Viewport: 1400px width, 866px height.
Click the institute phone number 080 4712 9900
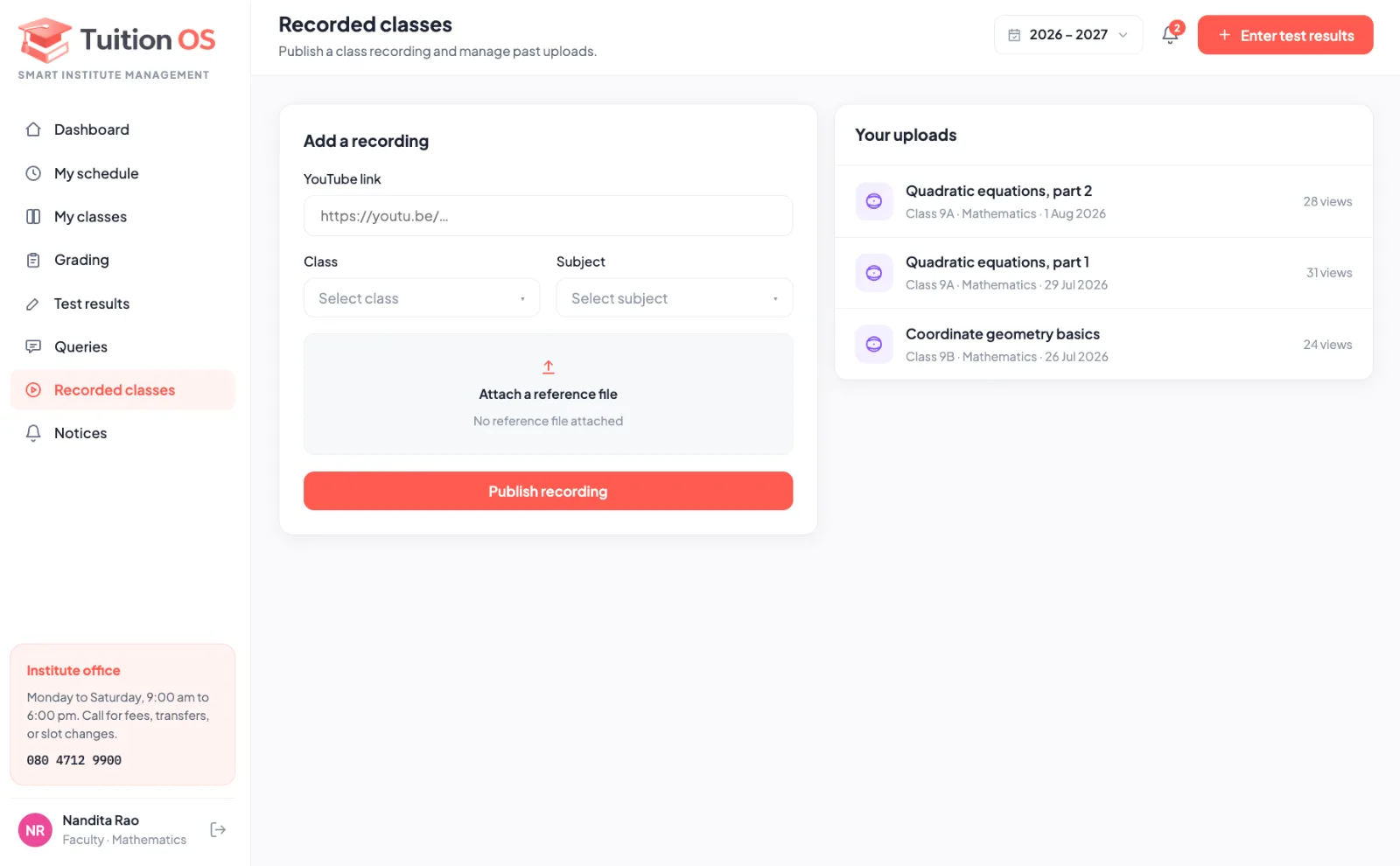coord(74,760)
